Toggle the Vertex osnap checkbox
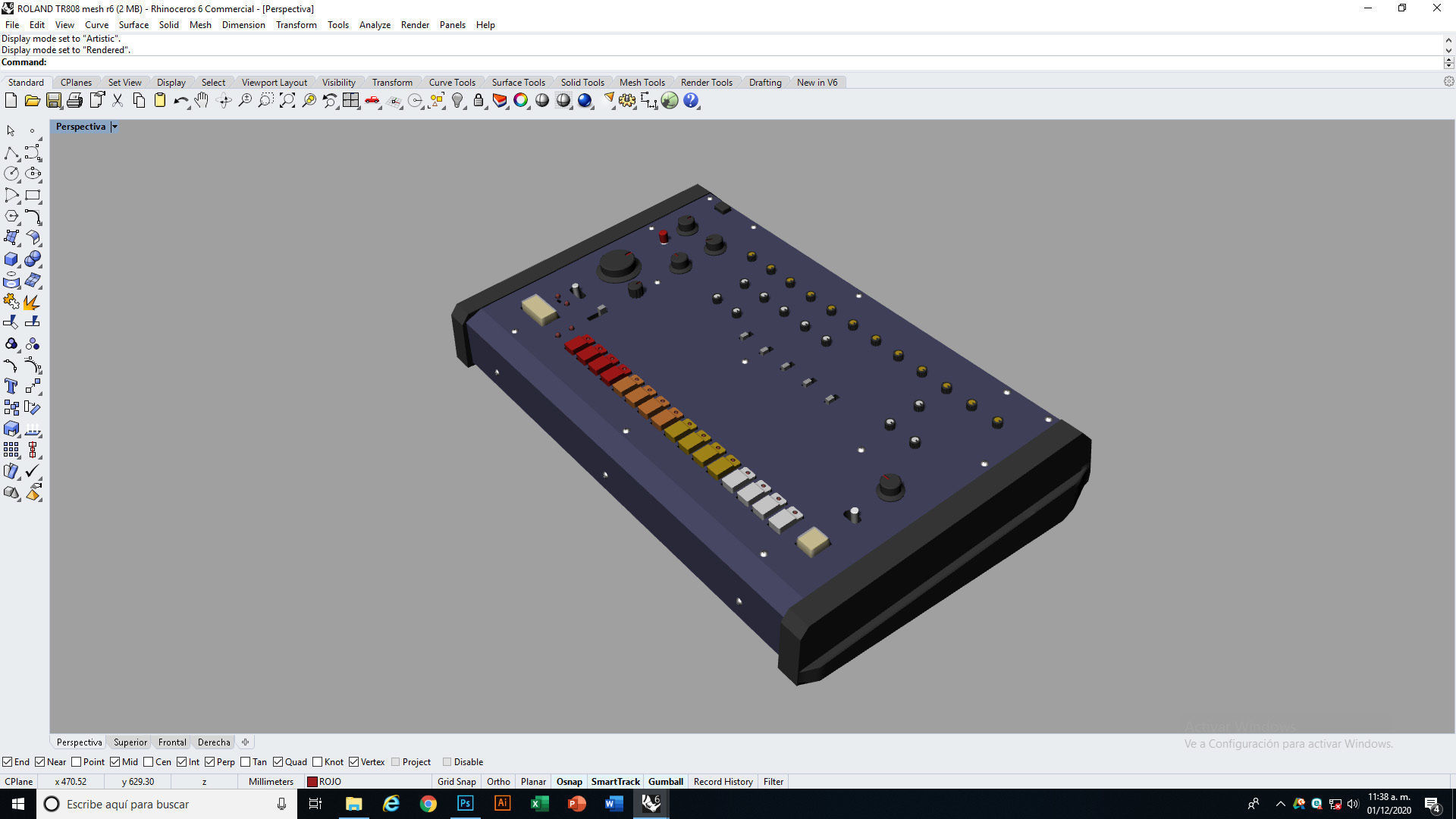Viewport: 1456px width, 819px height. [353, 761]
